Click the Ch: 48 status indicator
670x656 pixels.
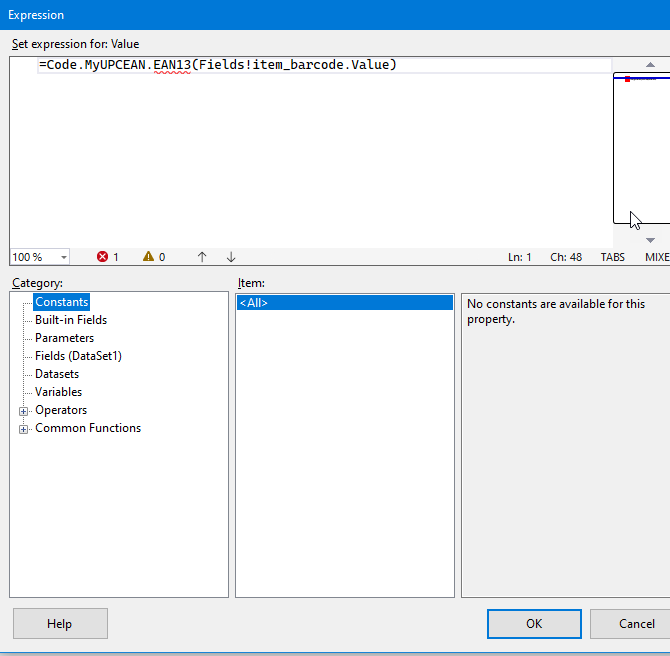point(566,257)
